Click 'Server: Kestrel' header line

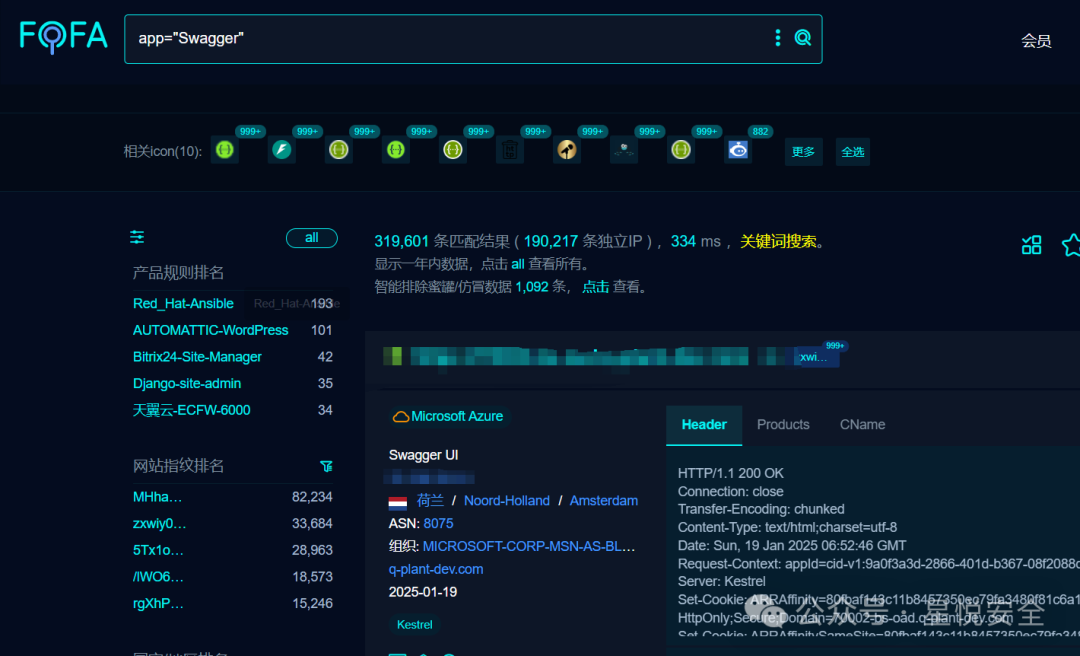pyautogui.click(x=722, y=582)
